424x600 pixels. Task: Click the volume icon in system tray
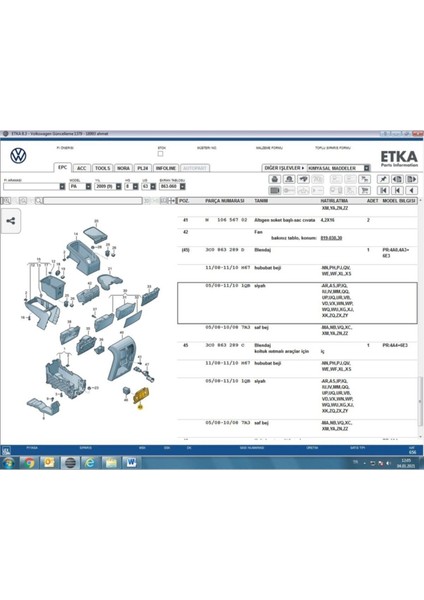388,463
